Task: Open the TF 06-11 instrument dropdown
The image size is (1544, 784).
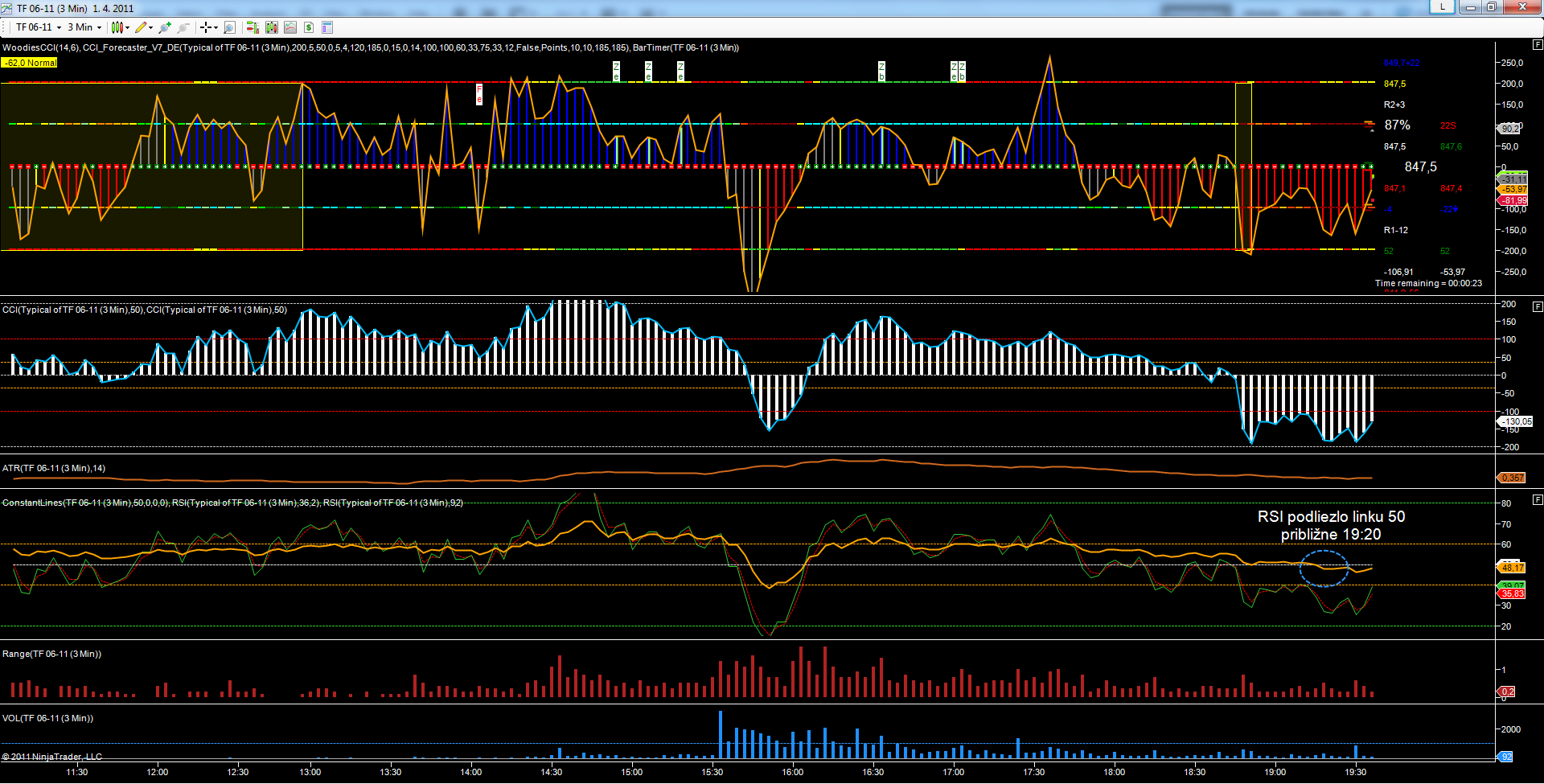Action: pyautogui.click(x=38, y=27)
